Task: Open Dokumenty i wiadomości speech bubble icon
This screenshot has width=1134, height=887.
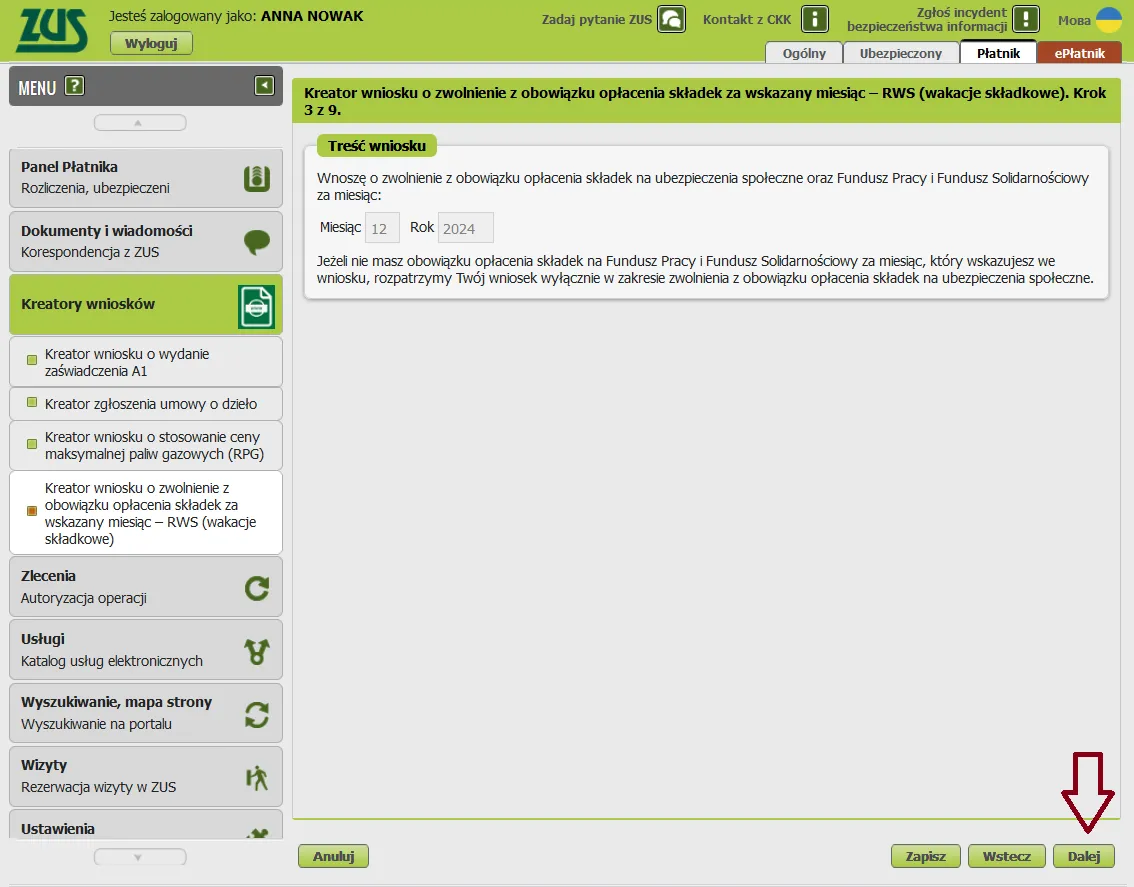Action: tap(257, 241)
